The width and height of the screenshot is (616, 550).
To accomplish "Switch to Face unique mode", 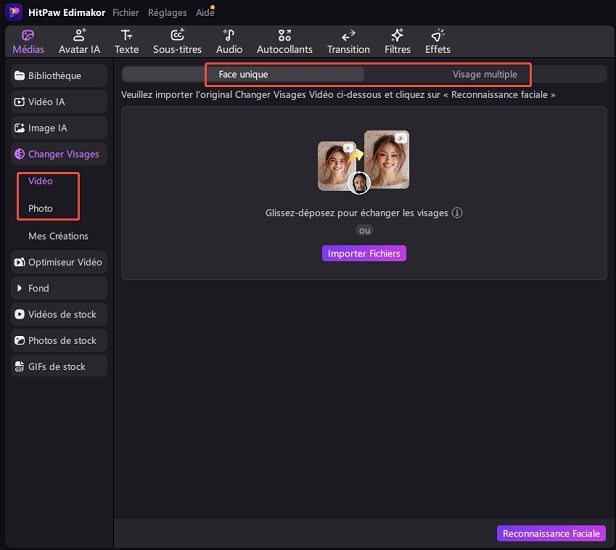I will tap(244, 74).
